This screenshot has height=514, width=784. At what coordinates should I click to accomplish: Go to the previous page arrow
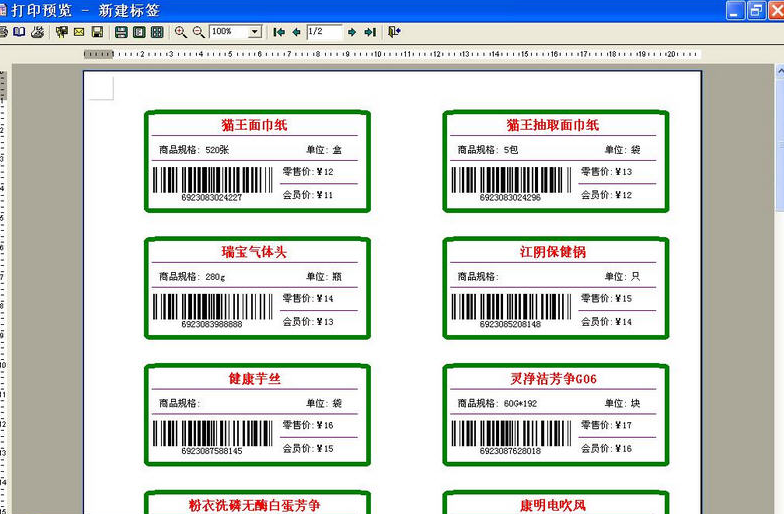(x=296, y=32)
